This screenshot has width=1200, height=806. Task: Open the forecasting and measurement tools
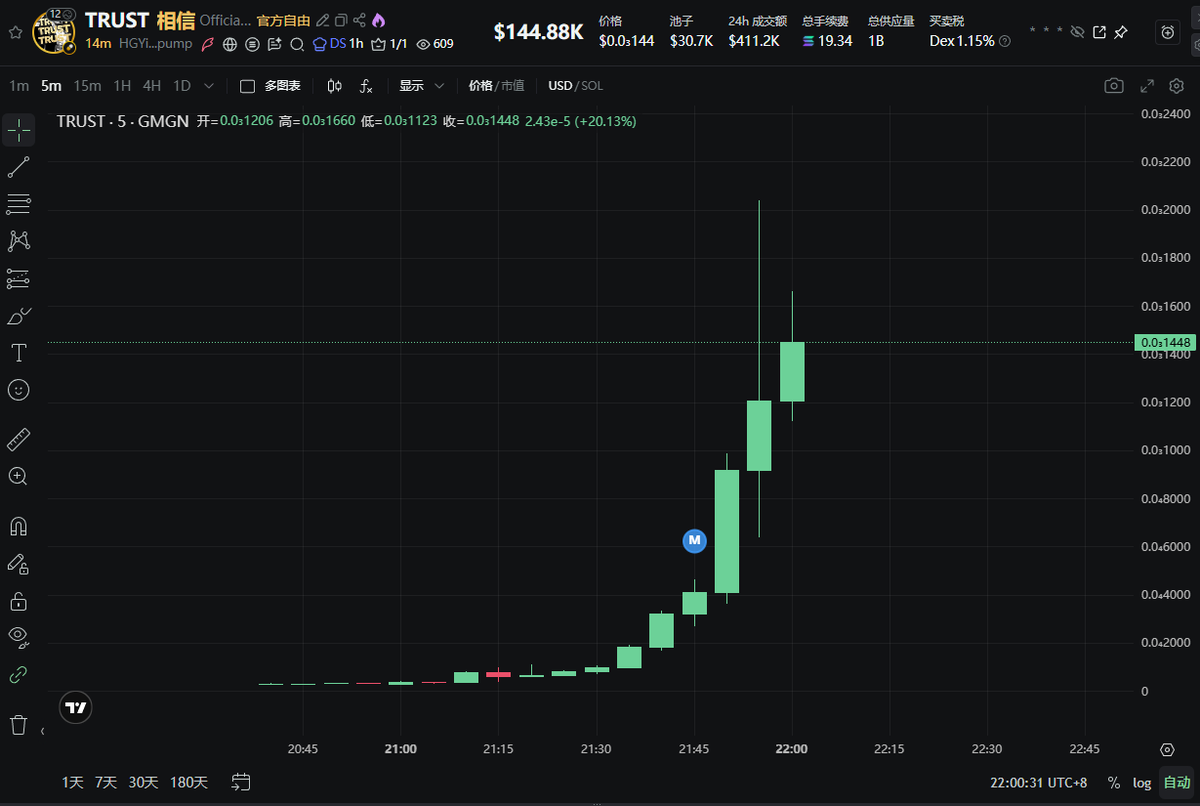click(19, 278)
